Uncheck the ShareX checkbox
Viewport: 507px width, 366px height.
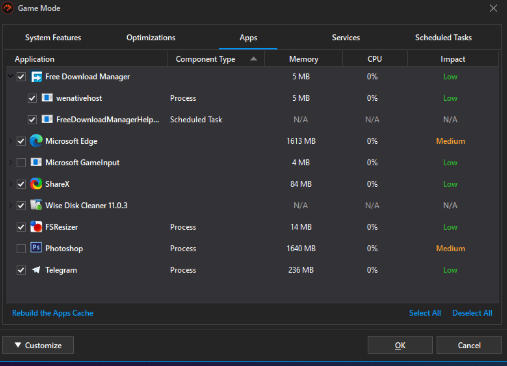pyautogui.click(x=21, y=184)
